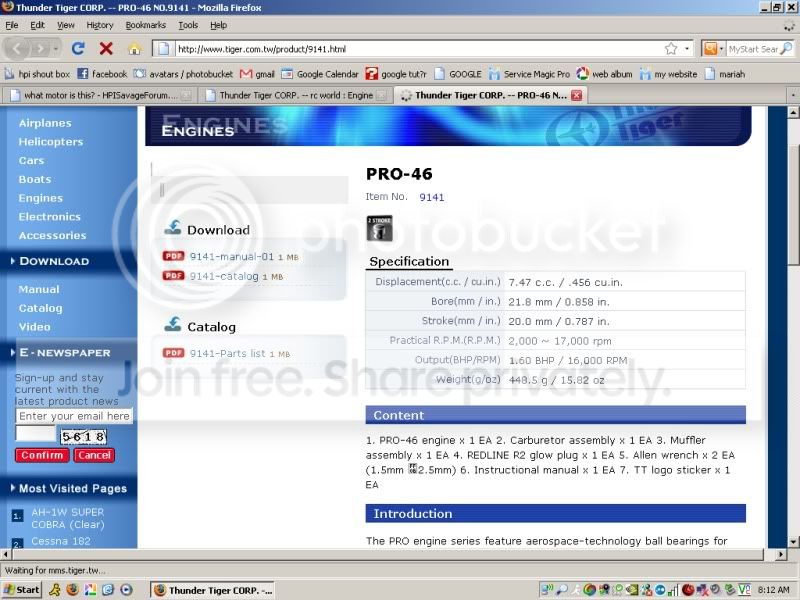This screenshot has width=800, height=600.
Task: Open the Video sidebar link
Action: coord(34,327)
